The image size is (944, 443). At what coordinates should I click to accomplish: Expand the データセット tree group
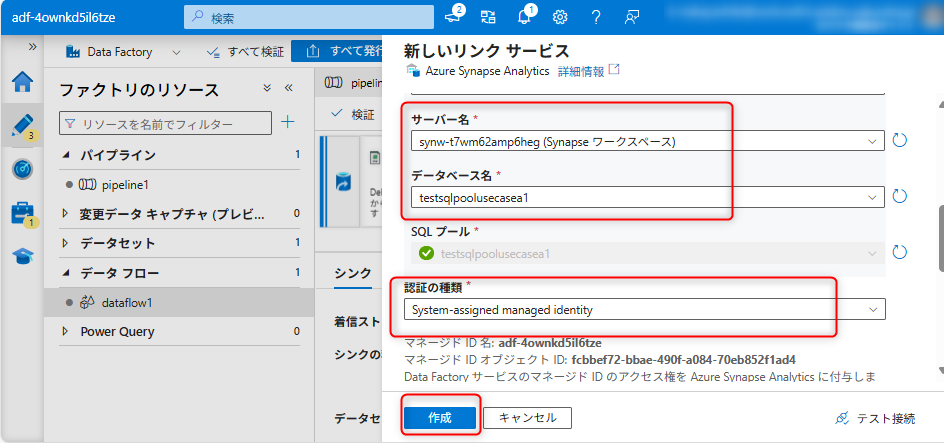tap(66, 243)
